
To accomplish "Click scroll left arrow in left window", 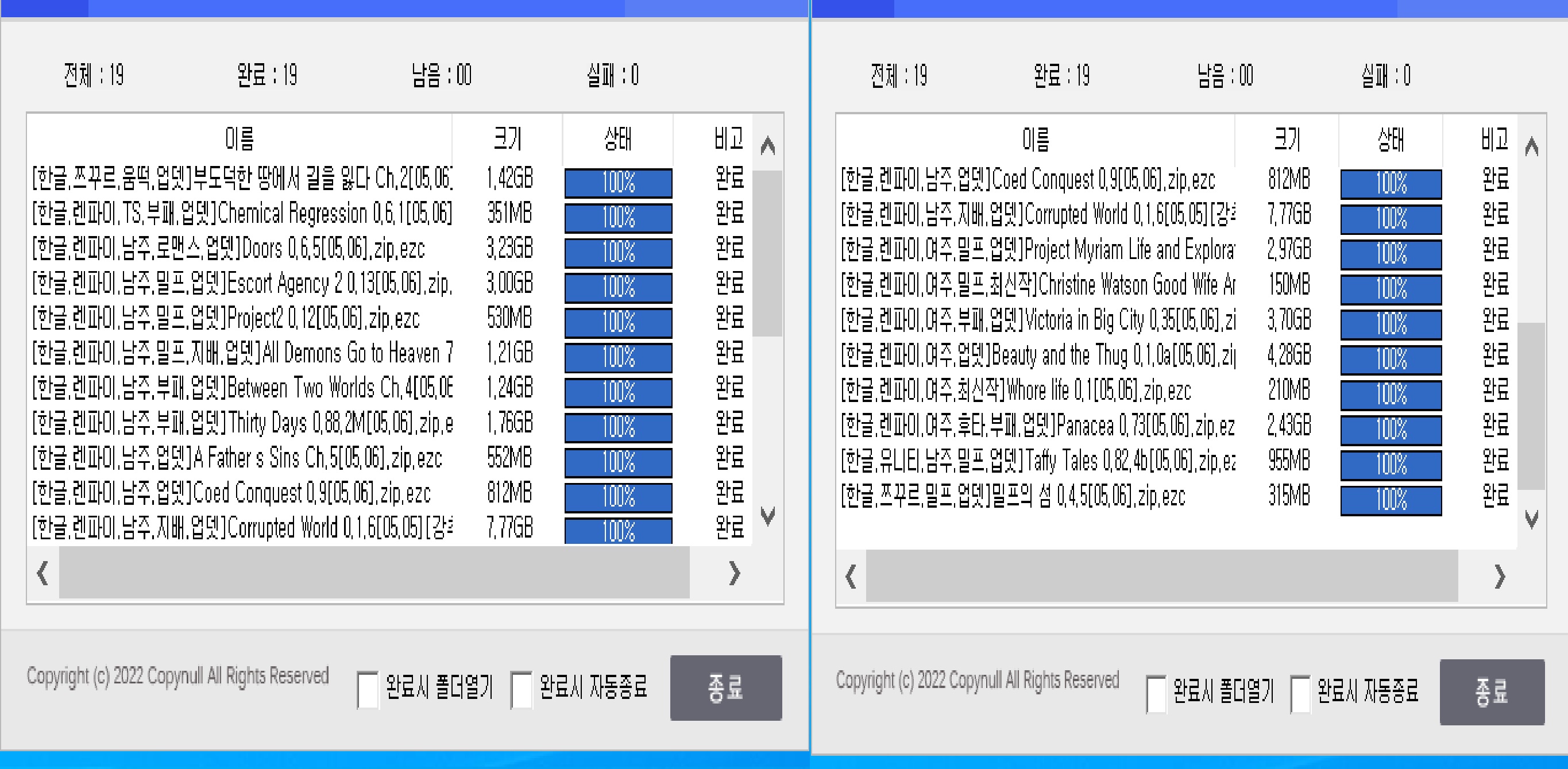I will [x=43, y=573].
